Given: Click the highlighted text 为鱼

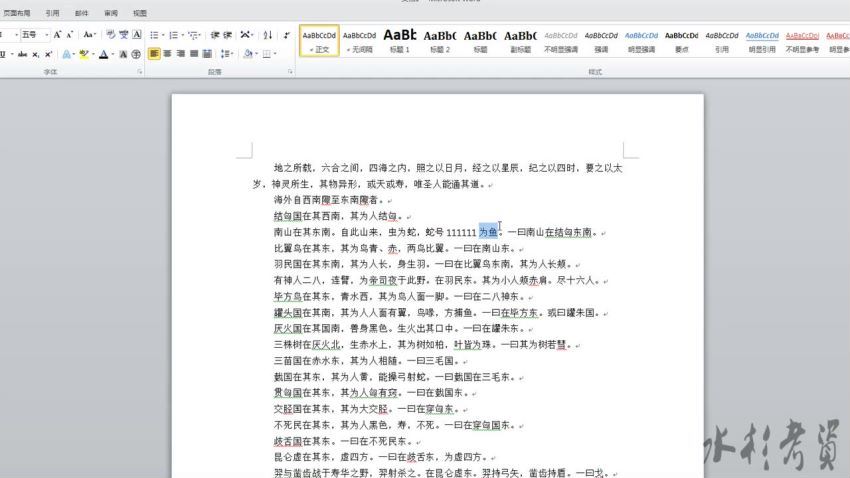Looking at the screenshot, I should click(x=488, y=232).
